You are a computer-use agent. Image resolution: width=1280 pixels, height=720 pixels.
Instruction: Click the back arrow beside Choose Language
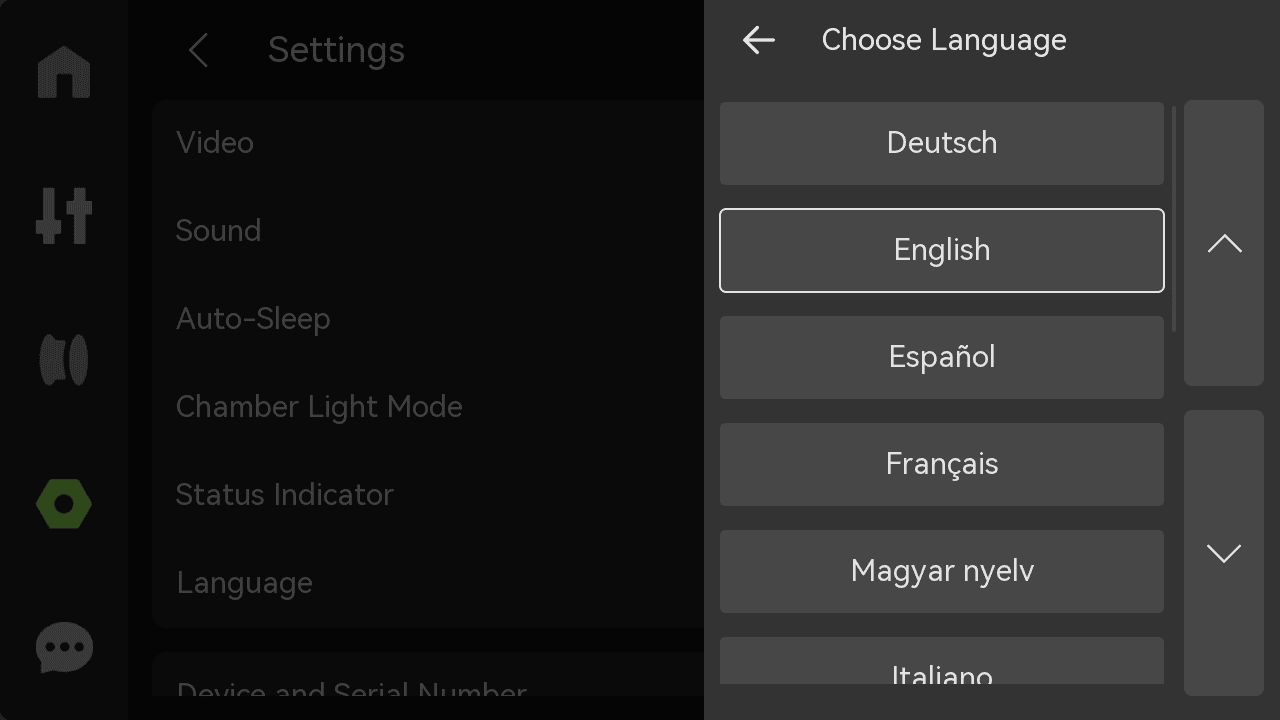(759, 40)
